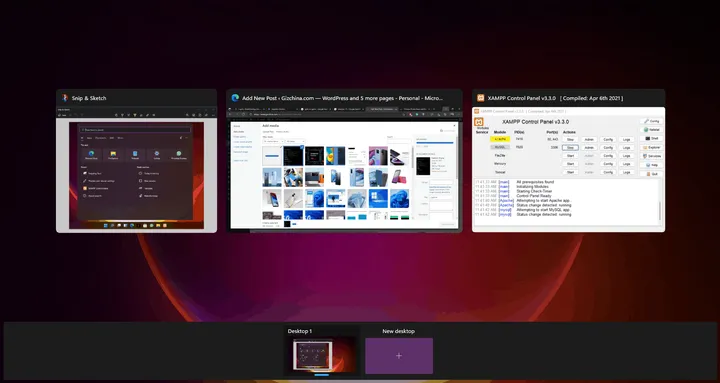This screenshot has height=383, width=720.
Task: Click the XAMPP log output area
Action: pyautogui.click(x=568, y=202)
